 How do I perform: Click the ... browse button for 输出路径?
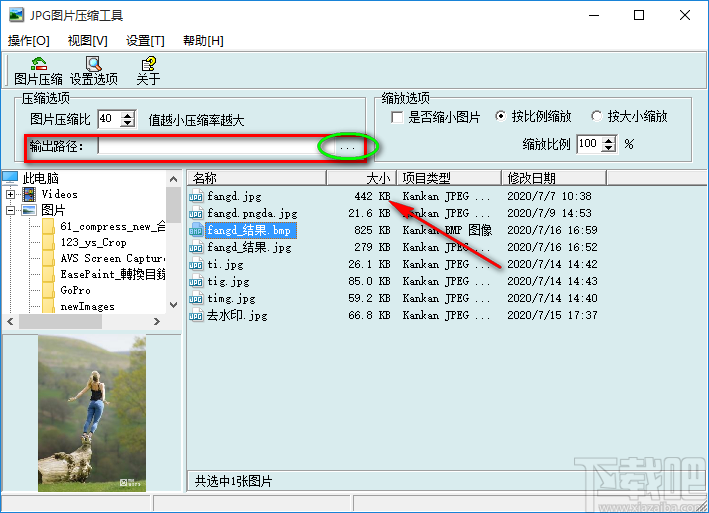(347, 147)
